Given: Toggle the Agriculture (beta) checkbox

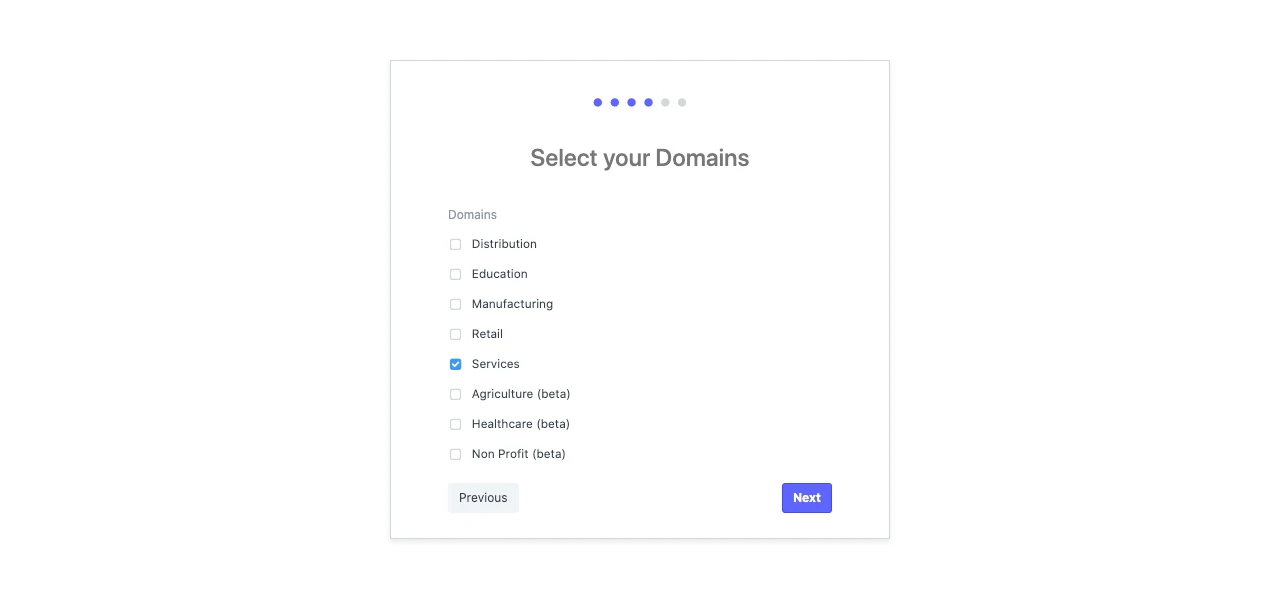Looking at the screenshot, I should (x=455, y=394).
